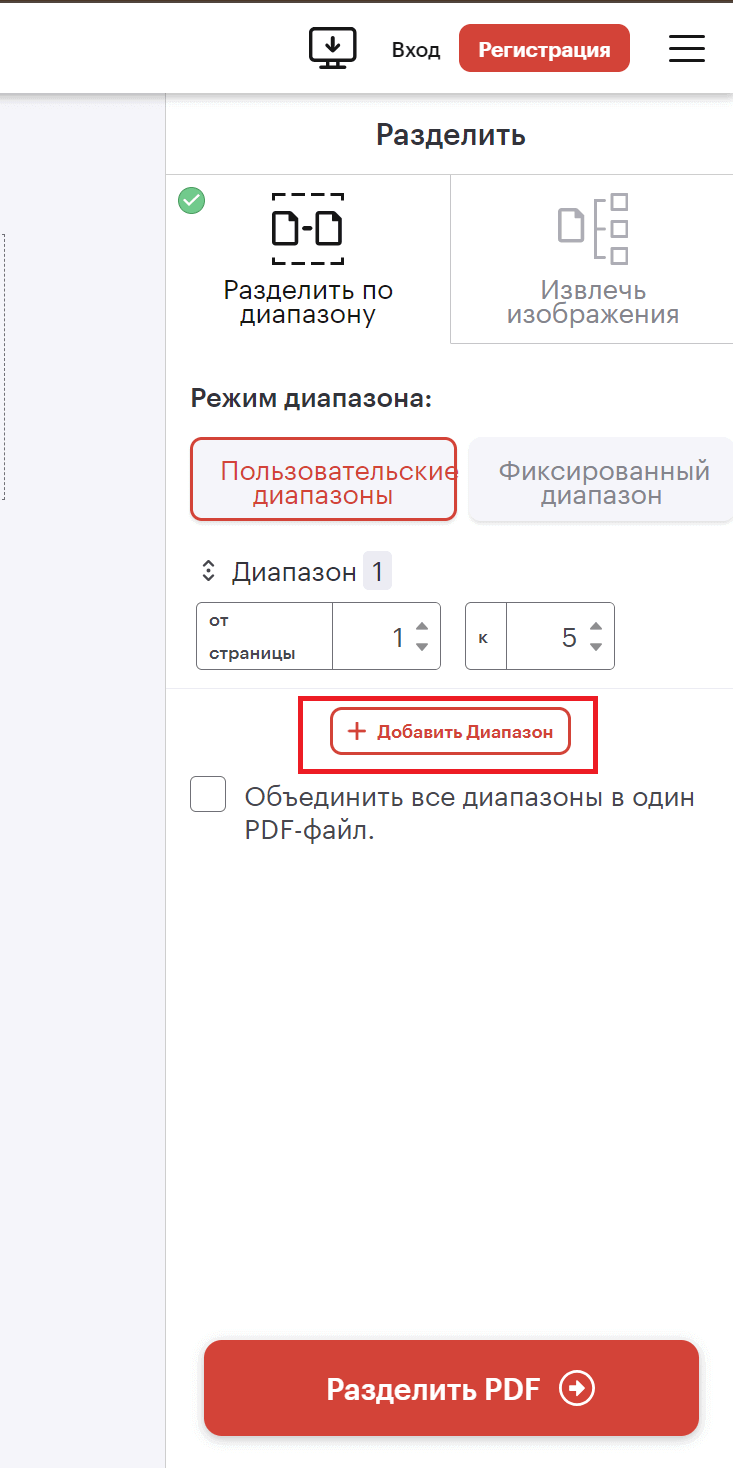This screenshot has height=1468, width=733.
Task: Select the Разделить по диапазону split mode icon
Action: [x=307, y=229]
